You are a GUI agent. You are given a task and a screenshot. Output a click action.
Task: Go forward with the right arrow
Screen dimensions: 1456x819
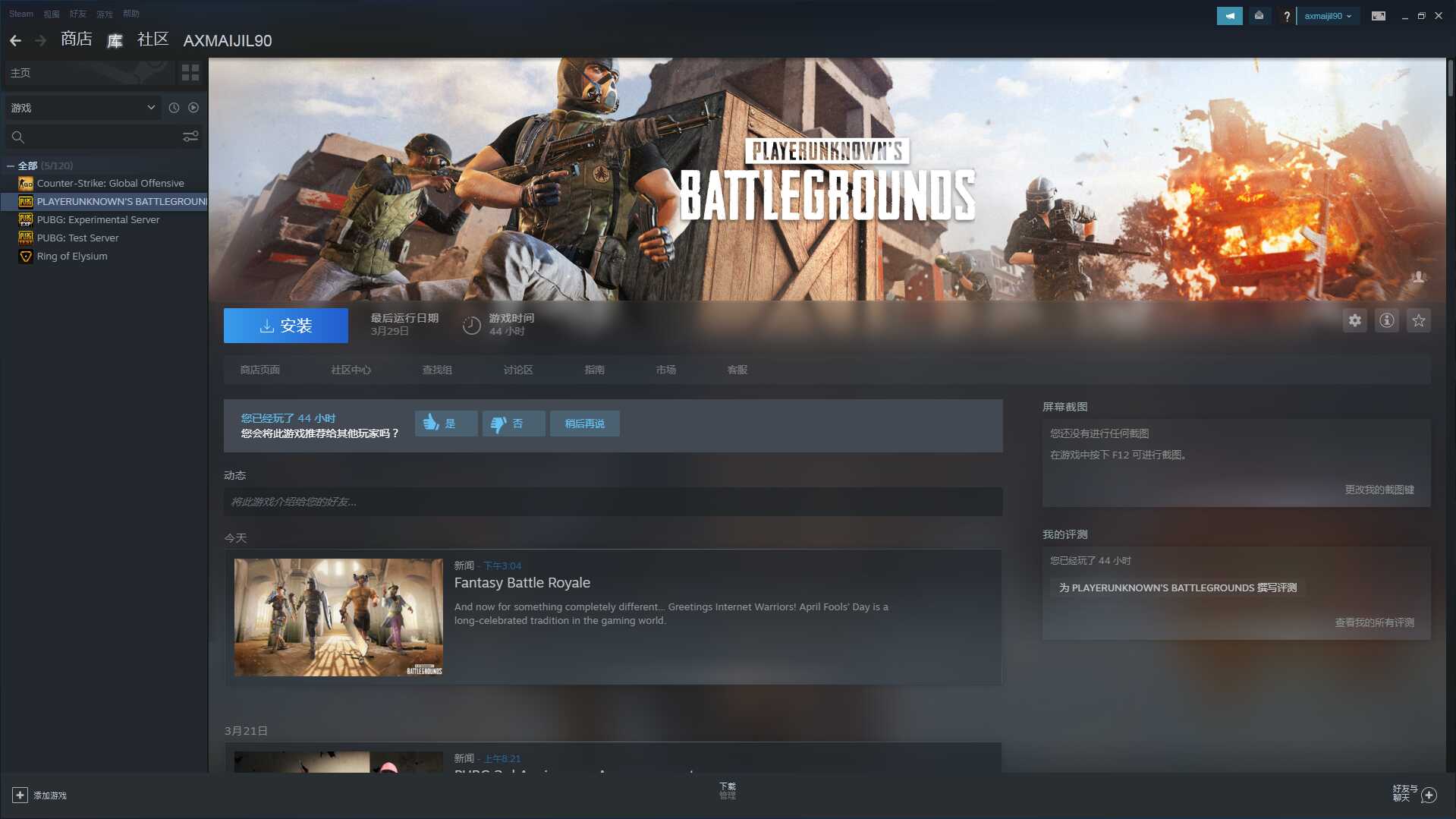pyautogui.click(x=41, y=40)
